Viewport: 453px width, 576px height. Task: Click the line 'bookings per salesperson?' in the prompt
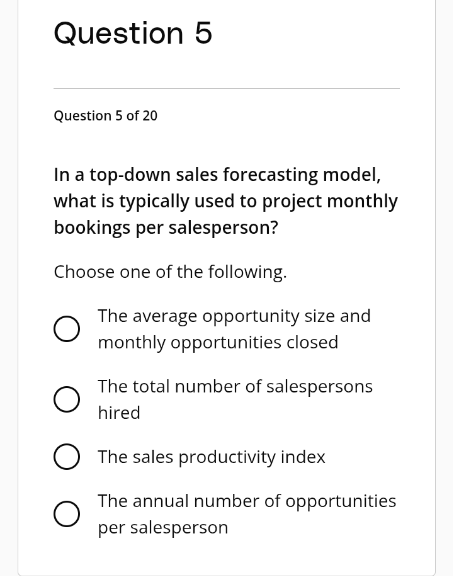(x=166, y=228)
